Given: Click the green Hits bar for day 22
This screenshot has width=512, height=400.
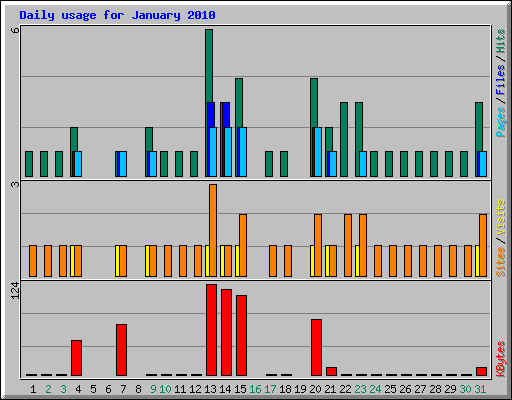Looking at the screenshot, I should click(344, 139).
